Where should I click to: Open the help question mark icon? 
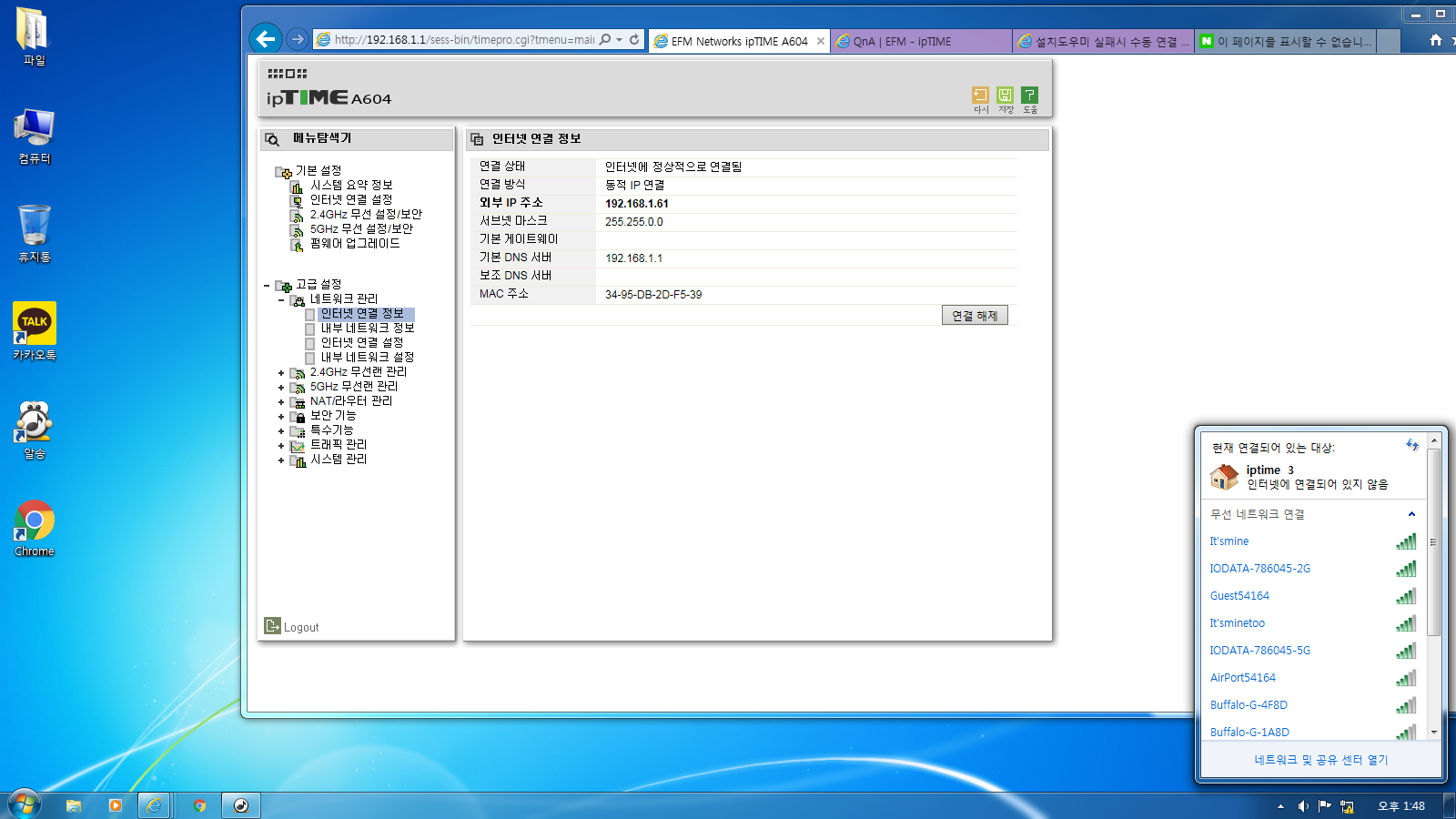(1029, 96)
